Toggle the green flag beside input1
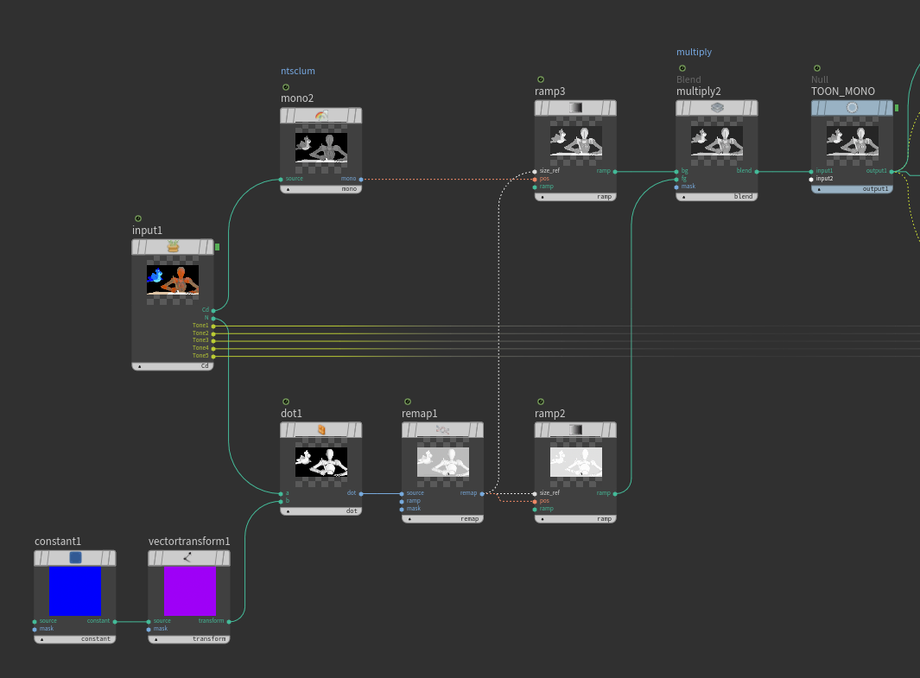Viewport: 920px width, 678px height. pyautogui.click(x=217, y=246)
